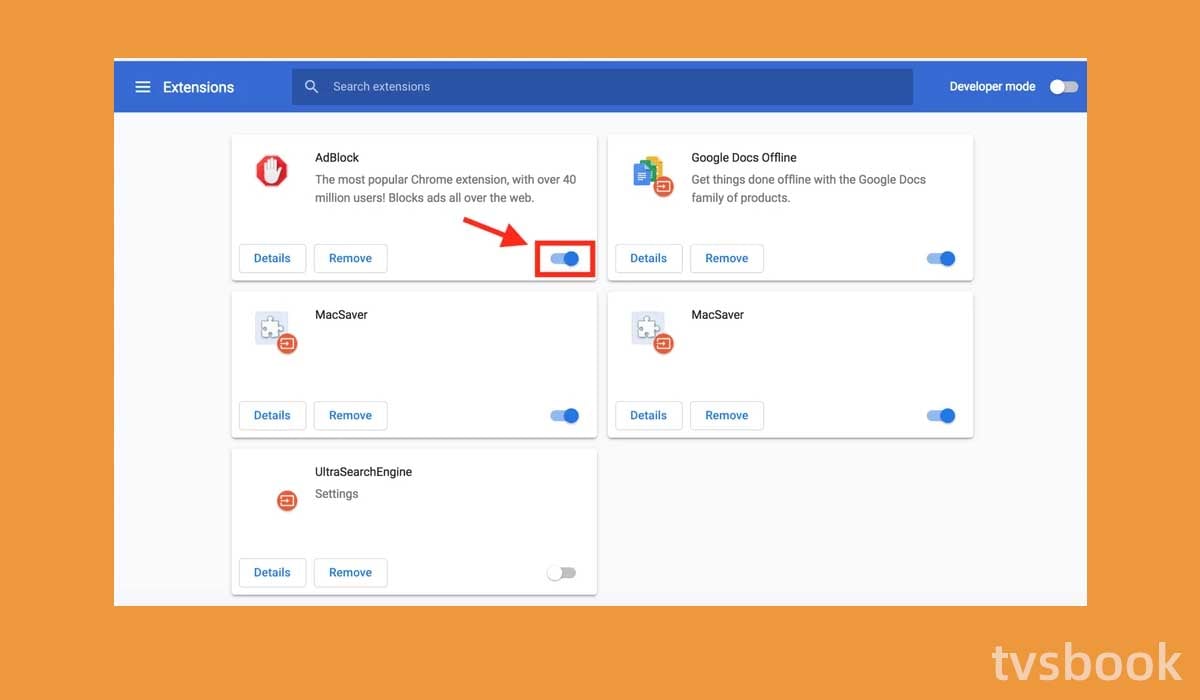This screenshot has height=700, width=1200.
Task: Click the UltraSearchEngine red badge icon
Action: (x=287, y=500)
